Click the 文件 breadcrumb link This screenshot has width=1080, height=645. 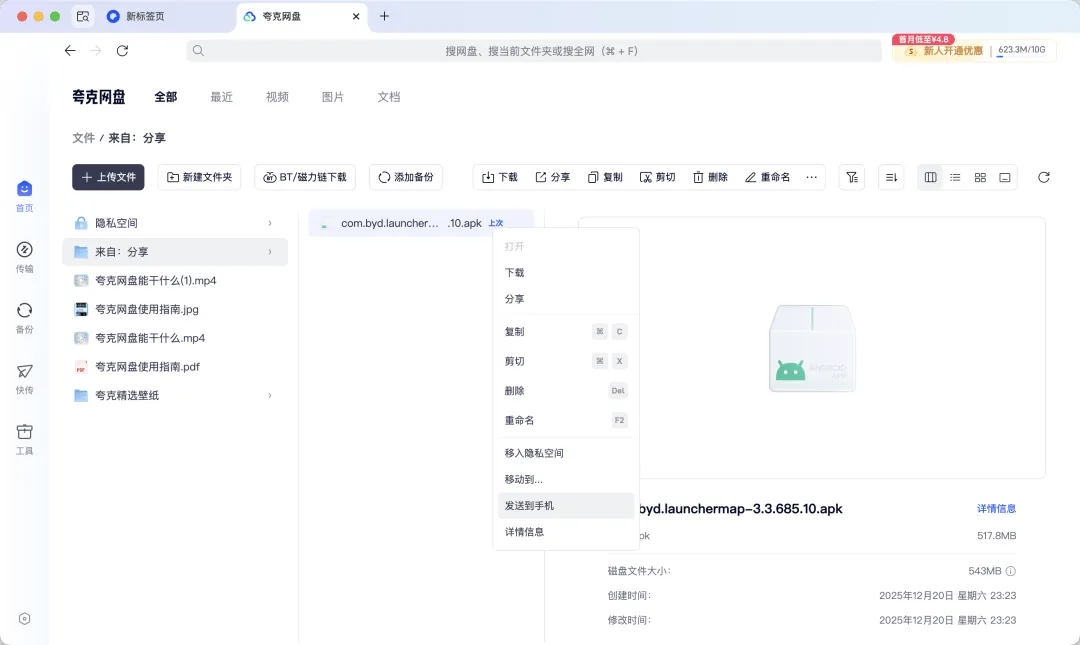[x=83, y=138]
